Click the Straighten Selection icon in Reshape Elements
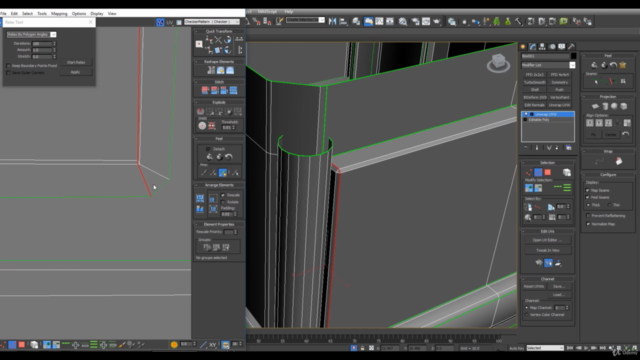 coord(211,70)
